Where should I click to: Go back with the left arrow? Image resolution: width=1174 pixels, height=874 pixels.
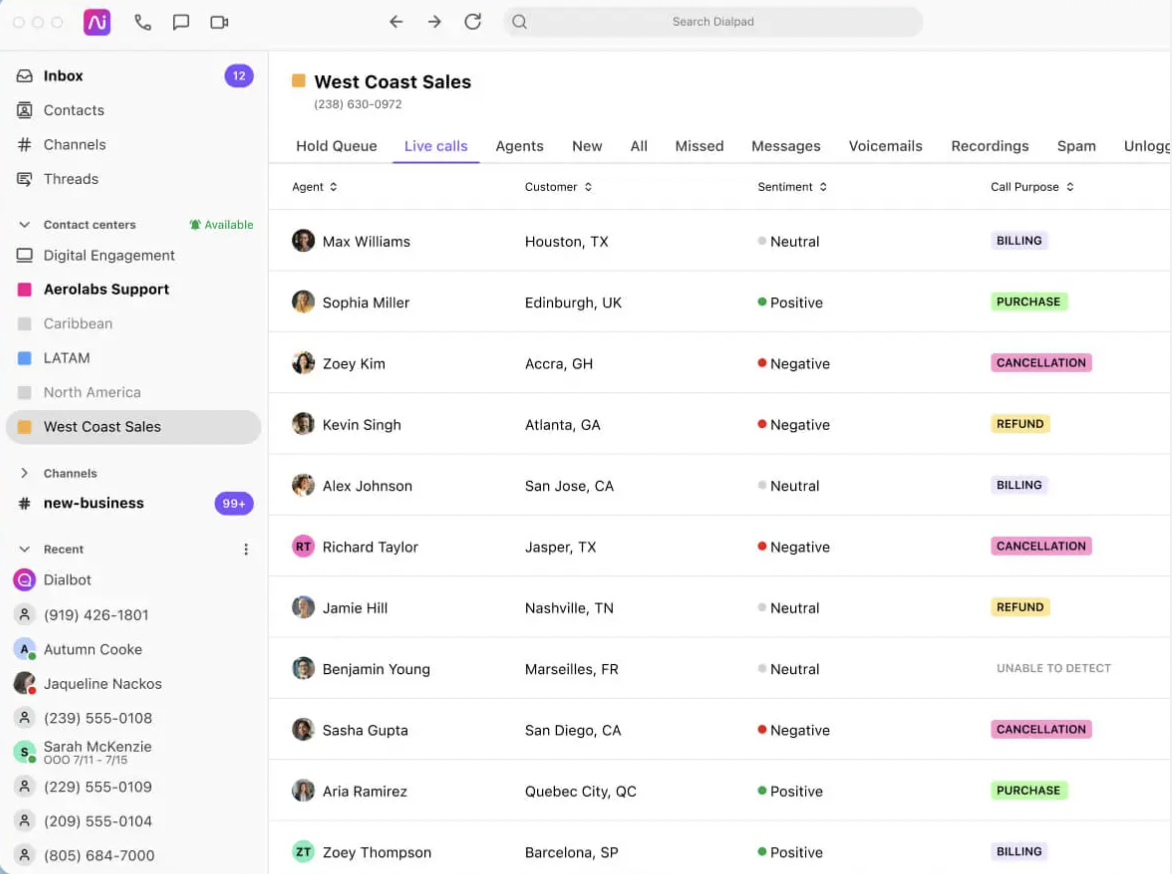click(x=396, y=22)
